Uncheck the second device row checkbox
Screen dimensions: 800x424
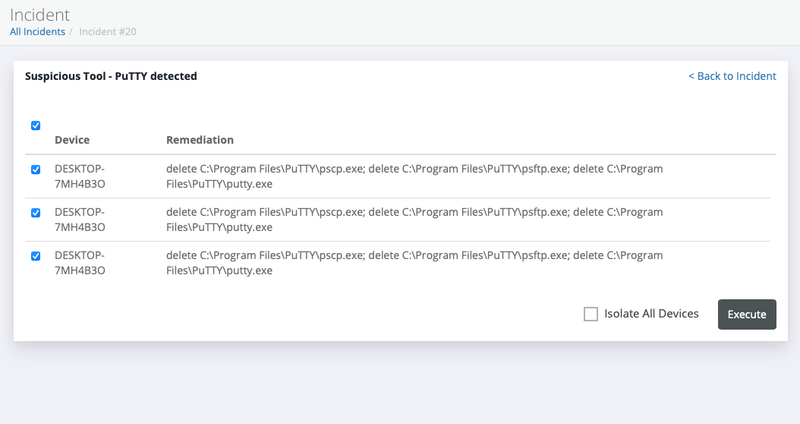pyautogui.click(x=36, y=213)
